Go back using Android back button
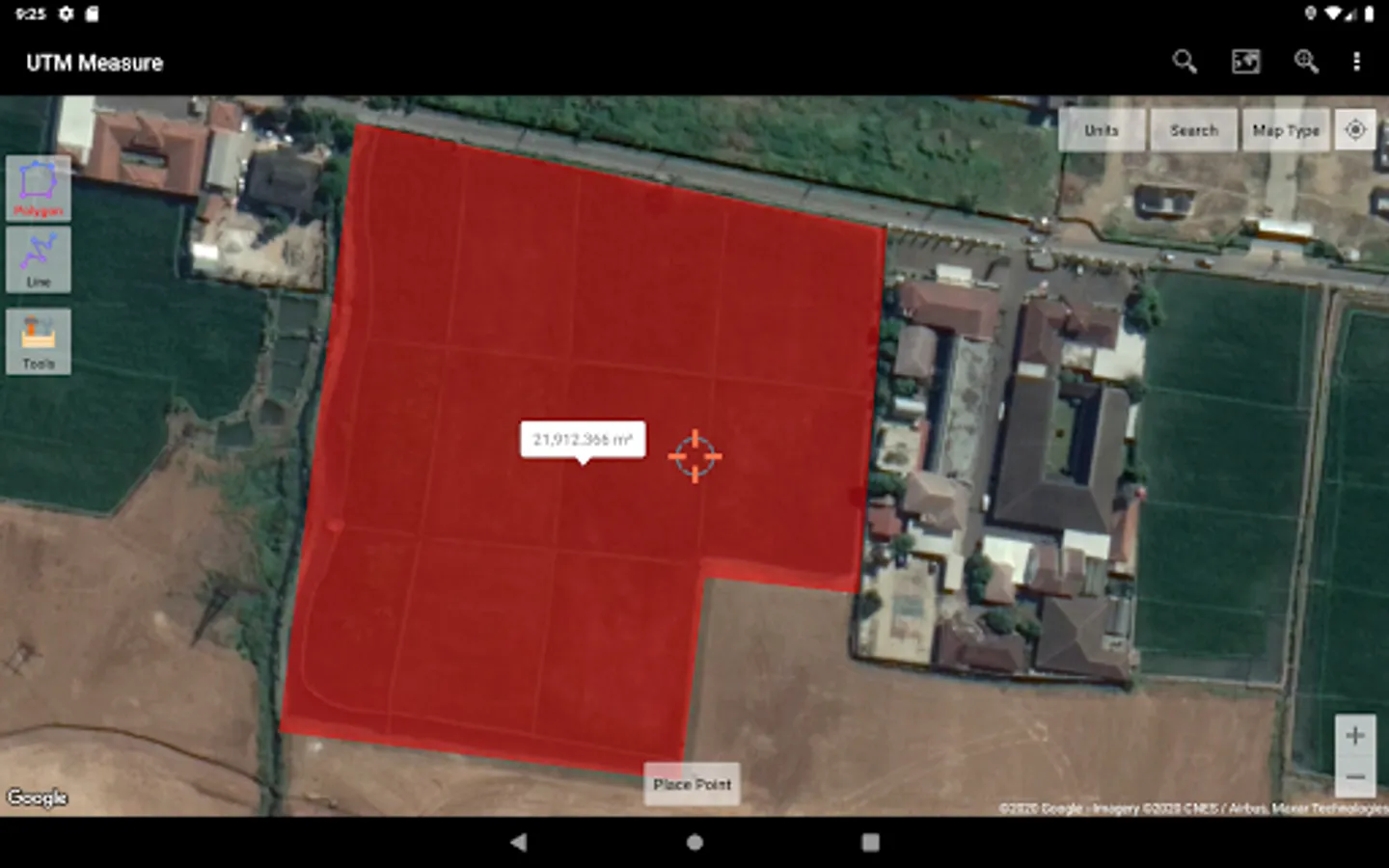This screenshot has height=868, width=1389. click(x=518, y=842)
